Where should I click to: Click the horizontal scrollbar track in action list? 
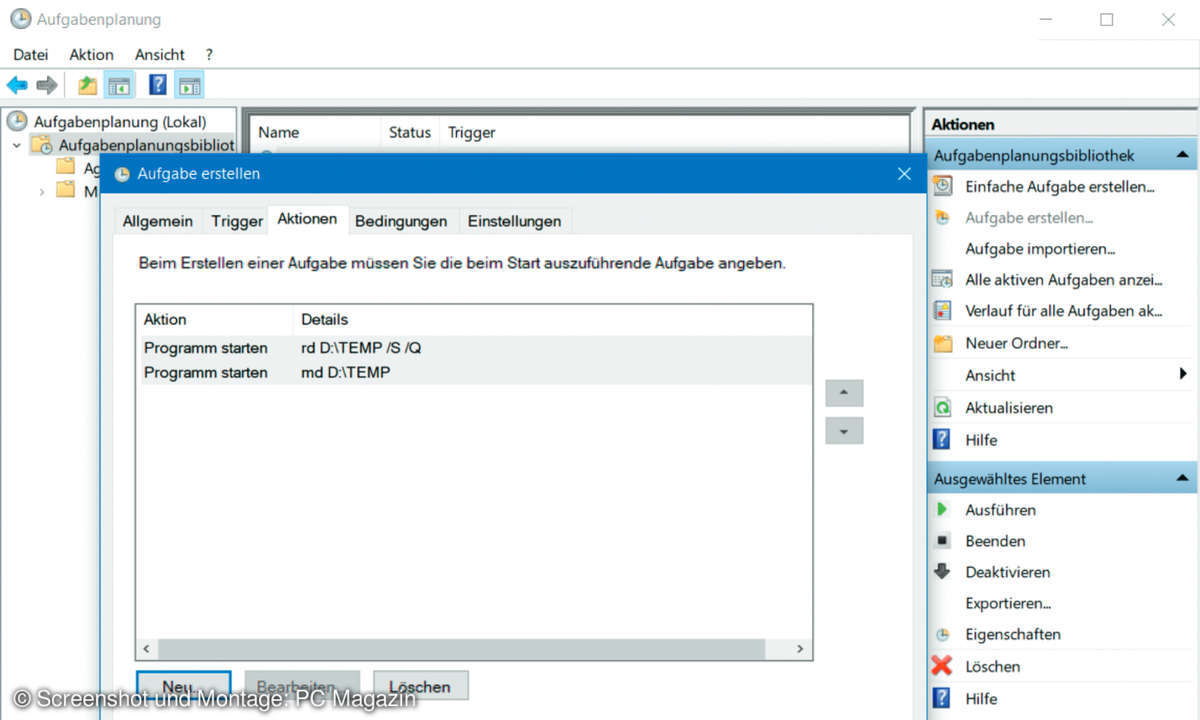[474, 649]
